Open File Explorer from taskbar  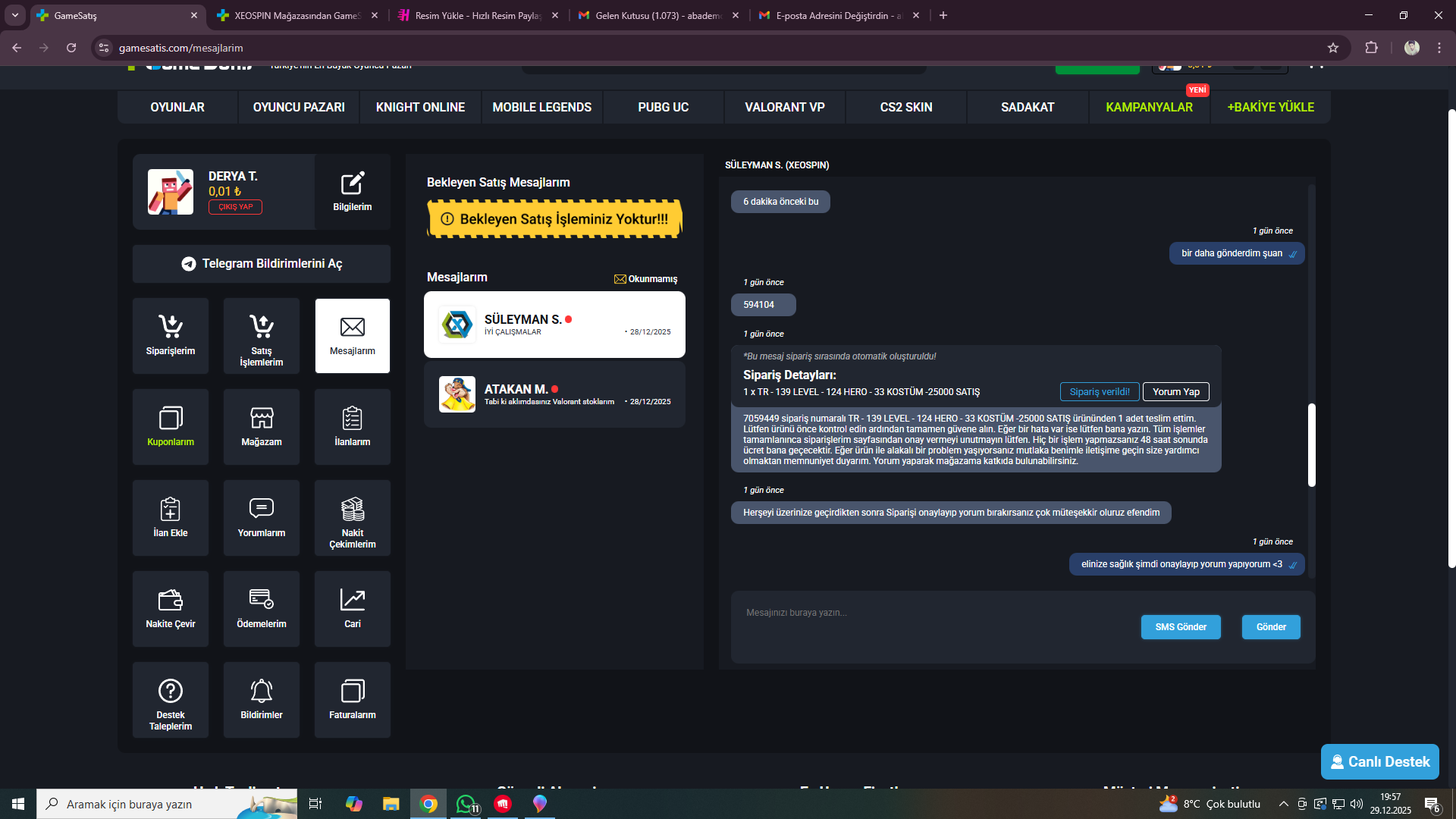click(x=391, y=804)
